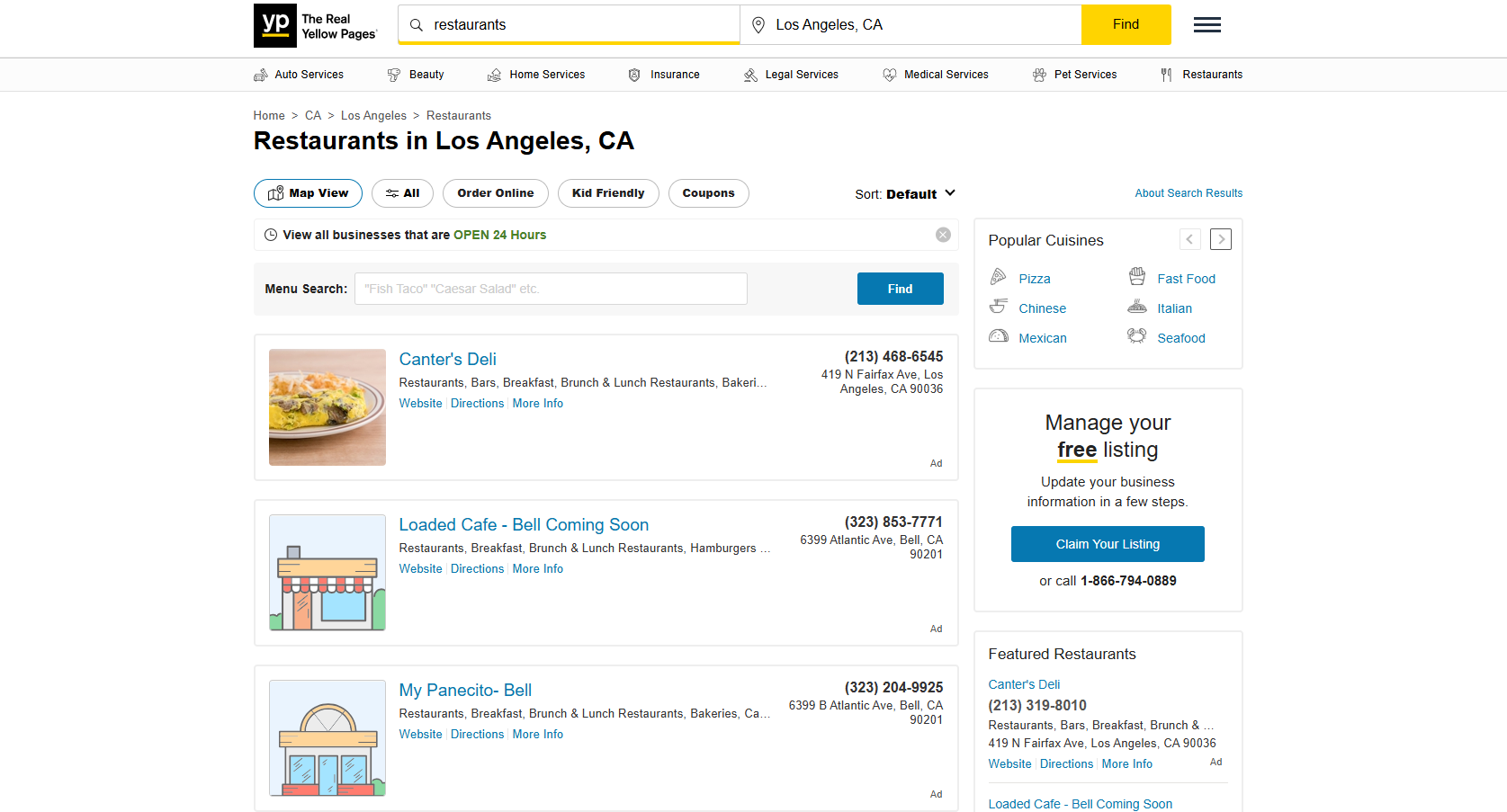The image size is (1507, 812).
Task: Select the Seafood crab icon
Action: pos(1137,336)
